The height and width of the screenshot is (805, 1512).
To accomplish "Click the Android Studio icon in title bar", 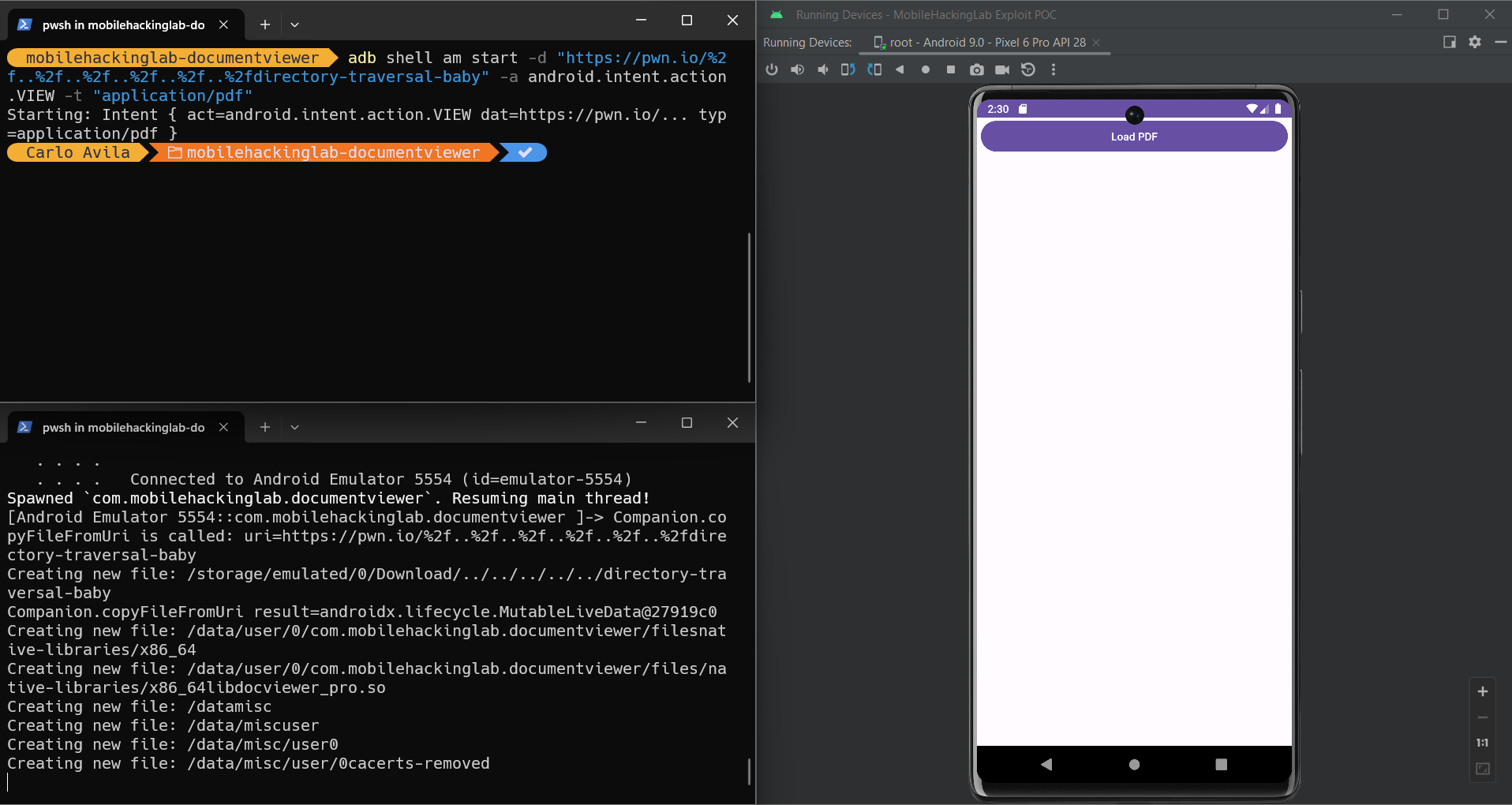I will (777, 14).
